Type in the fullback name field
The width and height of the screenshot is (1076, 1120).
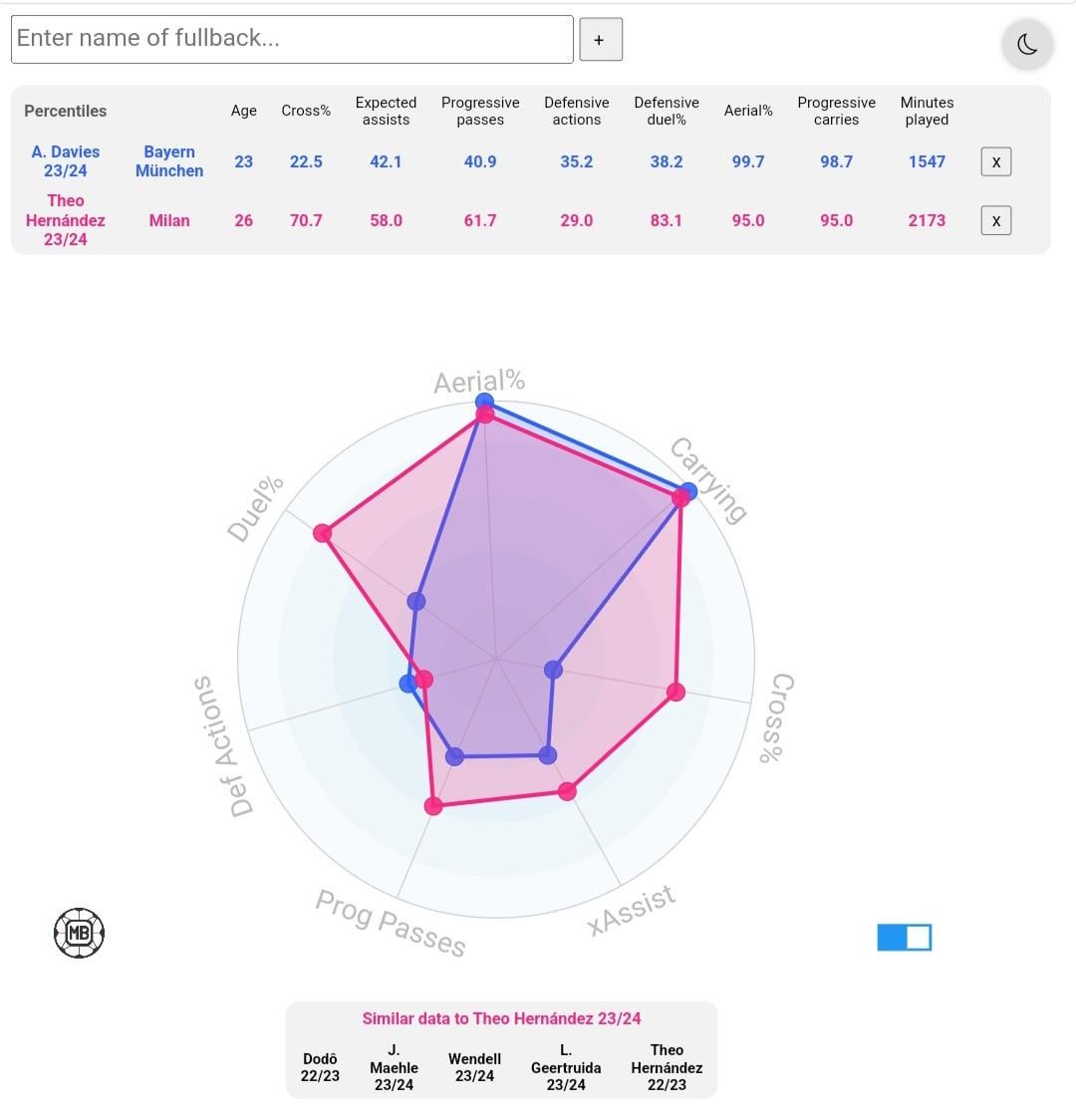[292, 39]
